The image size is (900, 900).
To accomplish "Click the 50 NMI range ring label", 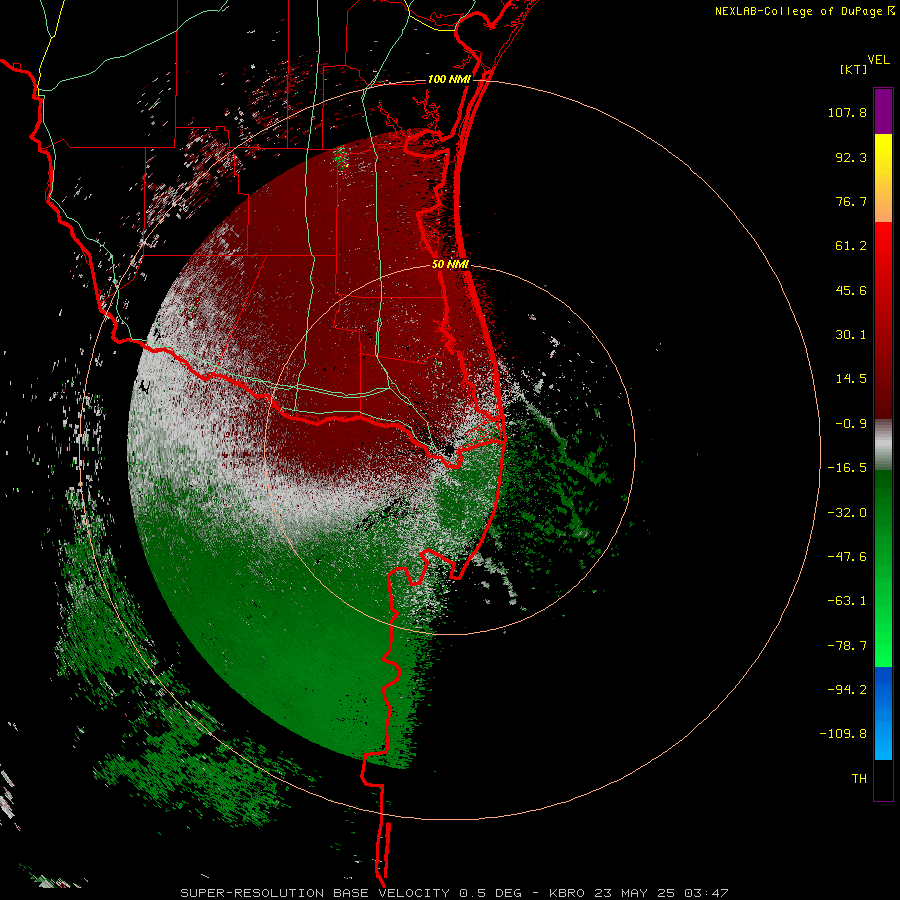I will tap(451, 264).
